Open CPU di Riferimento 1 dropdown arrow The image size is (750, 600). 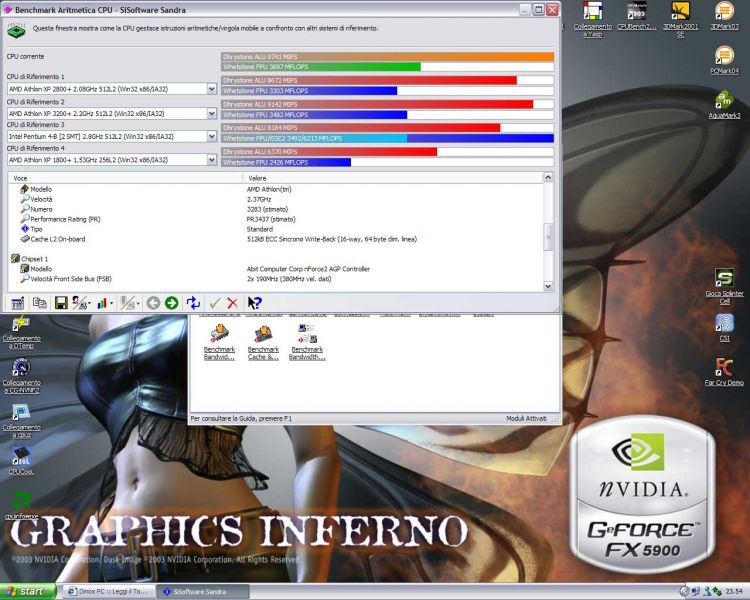click(212, 89)
